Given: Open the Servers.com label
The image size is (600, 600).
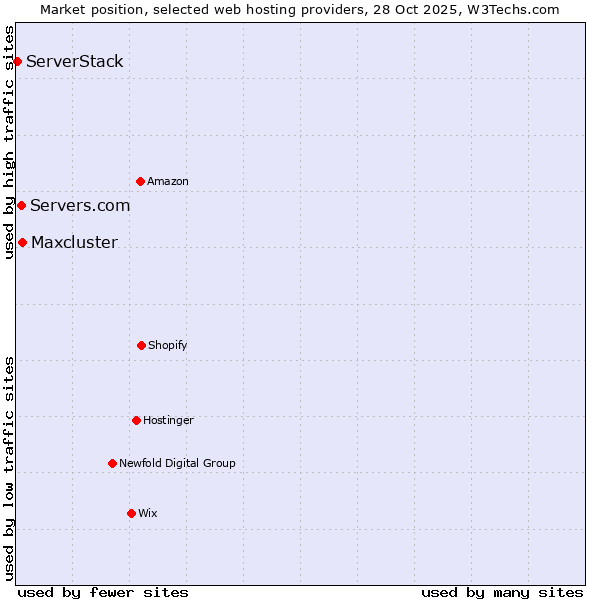Looking at the screenshot, I should (x=80, y=206).
